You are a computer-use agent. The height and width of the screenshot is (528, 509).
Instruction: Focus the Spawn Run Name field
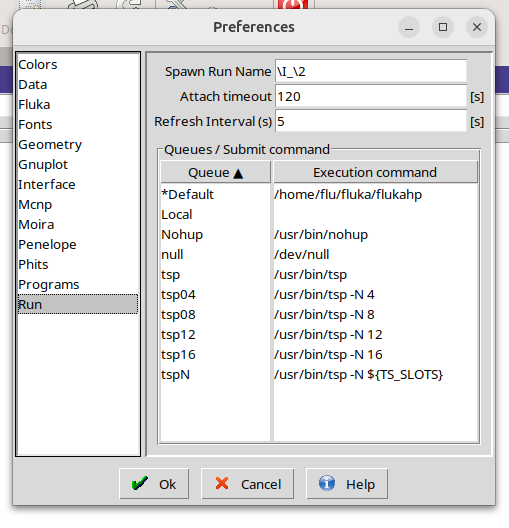371,71
